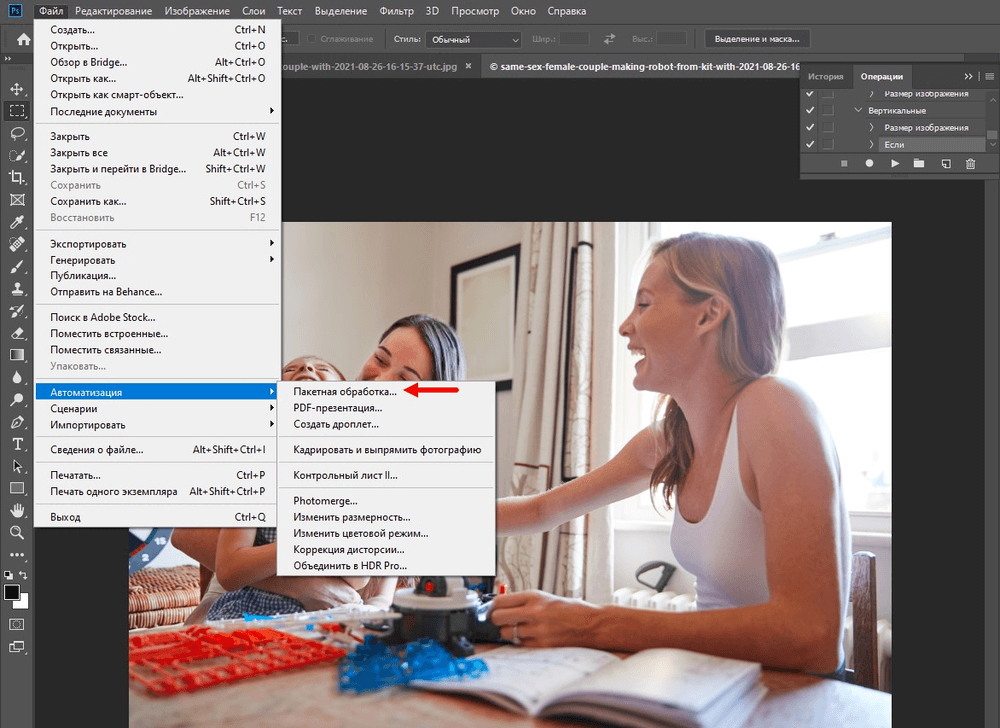The image size is (1000, 728).
Task: Select the Clone Stamp tool
Action: [x=17, y=289]
